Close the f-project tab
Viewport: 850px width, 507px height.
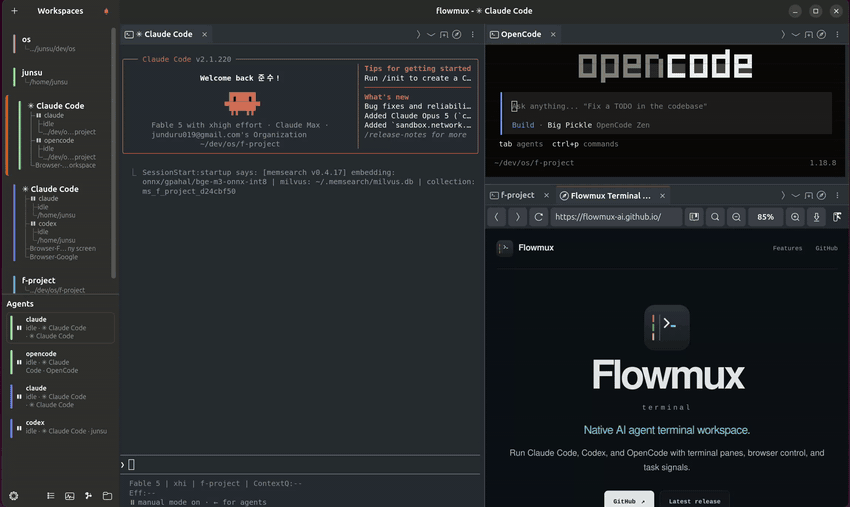(546, 195)
